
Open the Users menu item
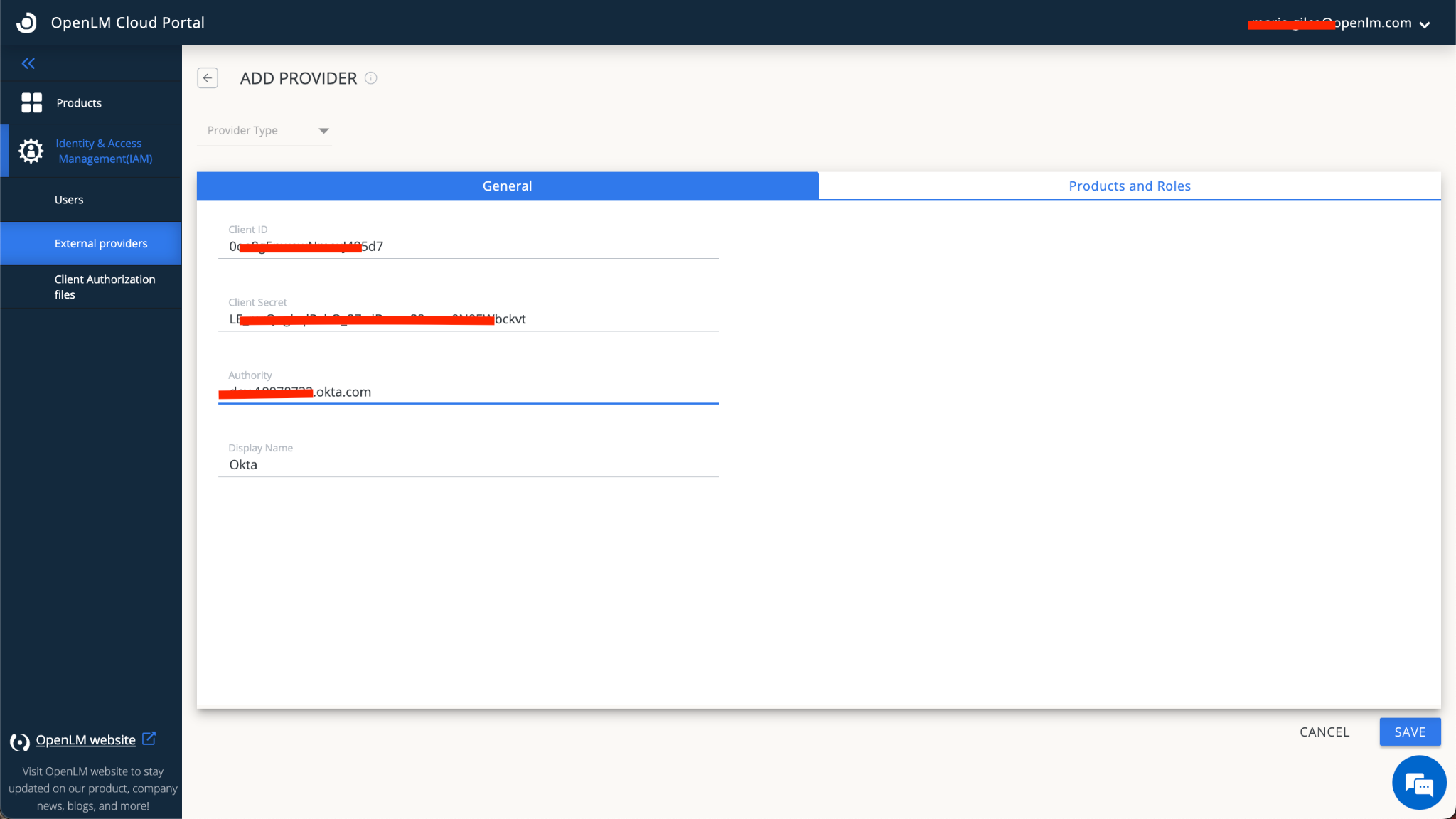coord(69,200)
